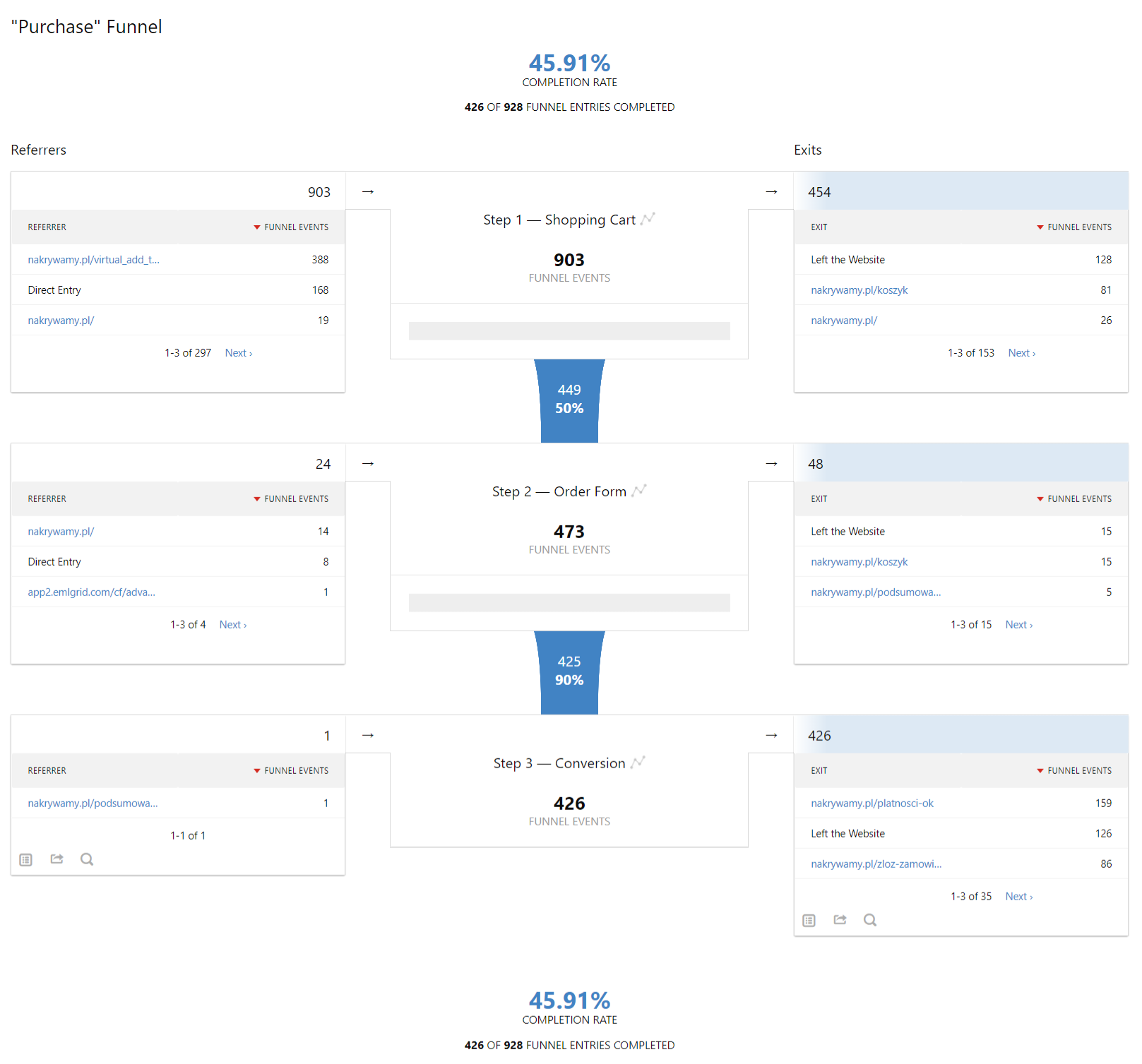Viewport: 1142px width, 1064px height.
Task: Click the blue 449 / 50% funnel connector
Action: (569, 400)
